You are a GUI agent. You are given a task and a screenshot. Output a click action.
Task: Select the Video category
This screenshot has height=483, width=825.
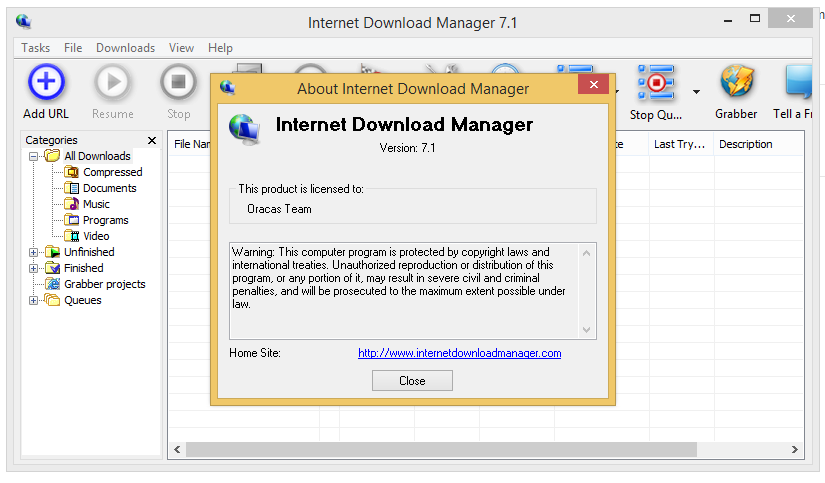click(96, 236)
